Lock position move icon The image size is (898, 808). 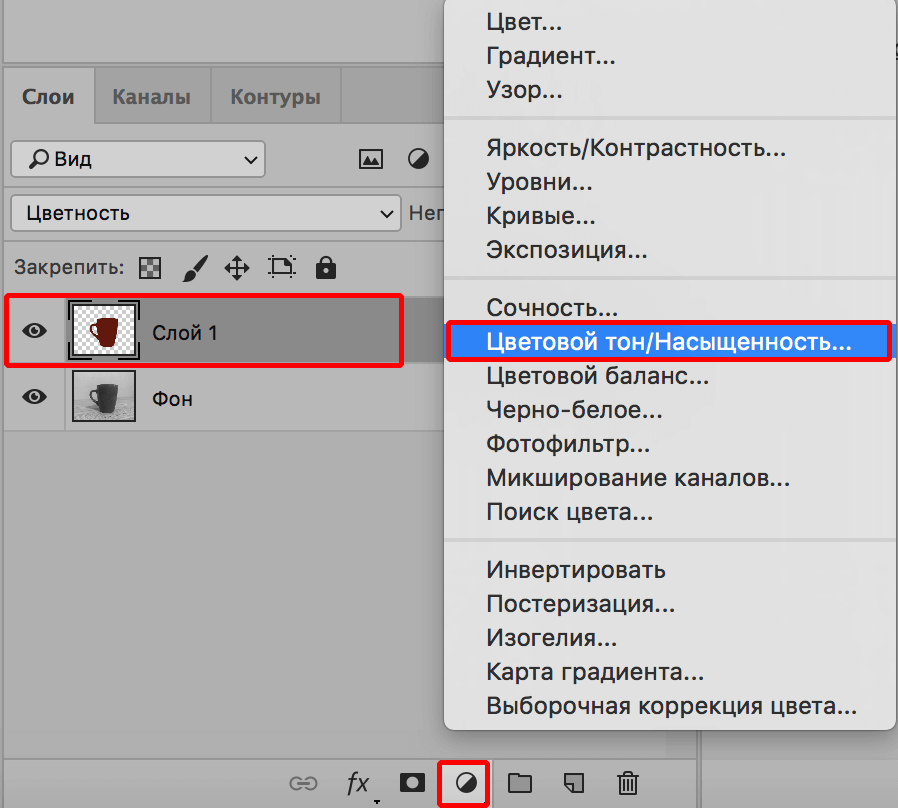237,267
